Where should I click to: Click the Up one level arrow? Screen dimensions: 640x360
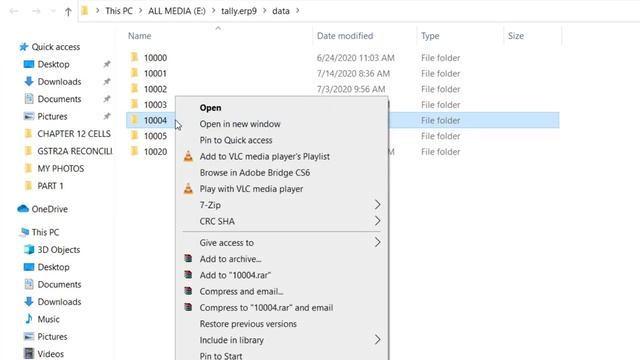[x=68, y=11]
